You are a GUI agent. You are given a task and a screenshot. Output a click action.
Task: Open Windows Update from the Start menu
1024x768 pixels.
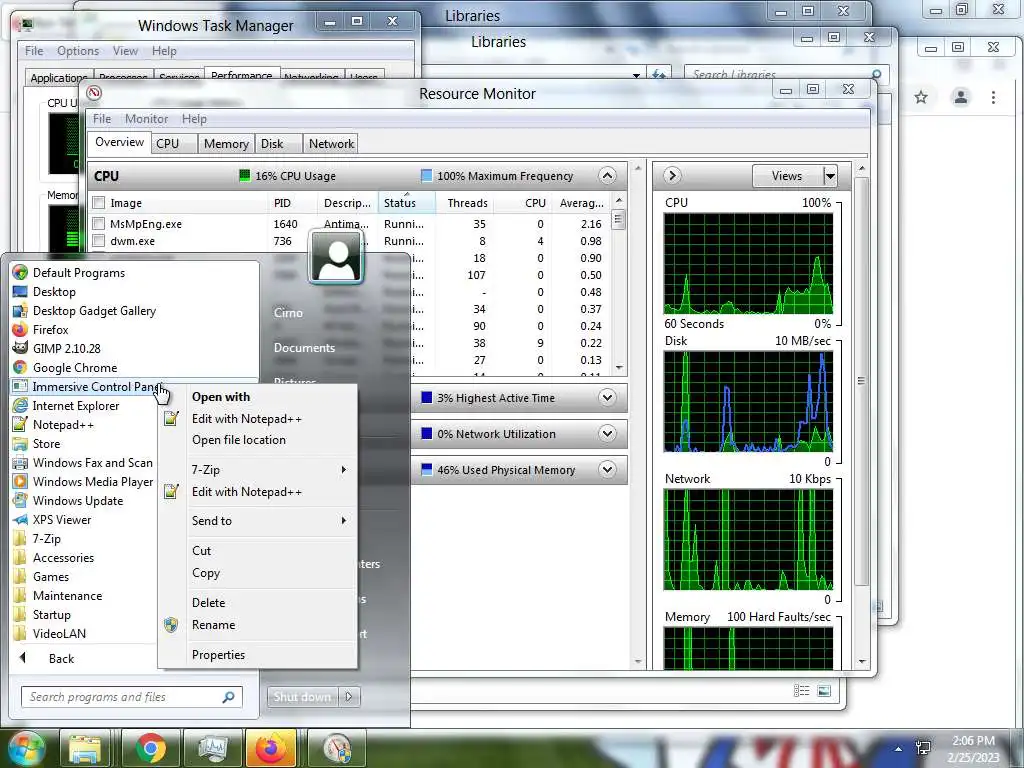pos(78,500)
